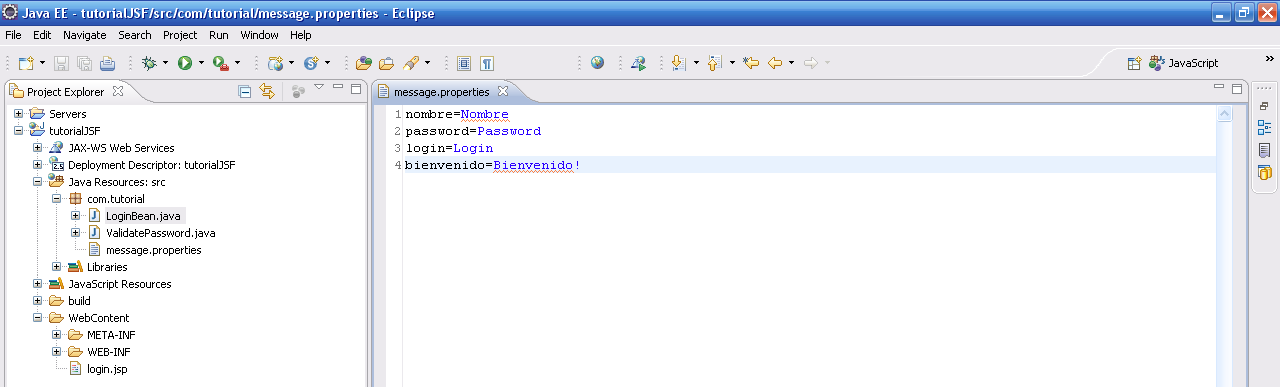Click the Back navigation arrow

click(x=775, y=63)
